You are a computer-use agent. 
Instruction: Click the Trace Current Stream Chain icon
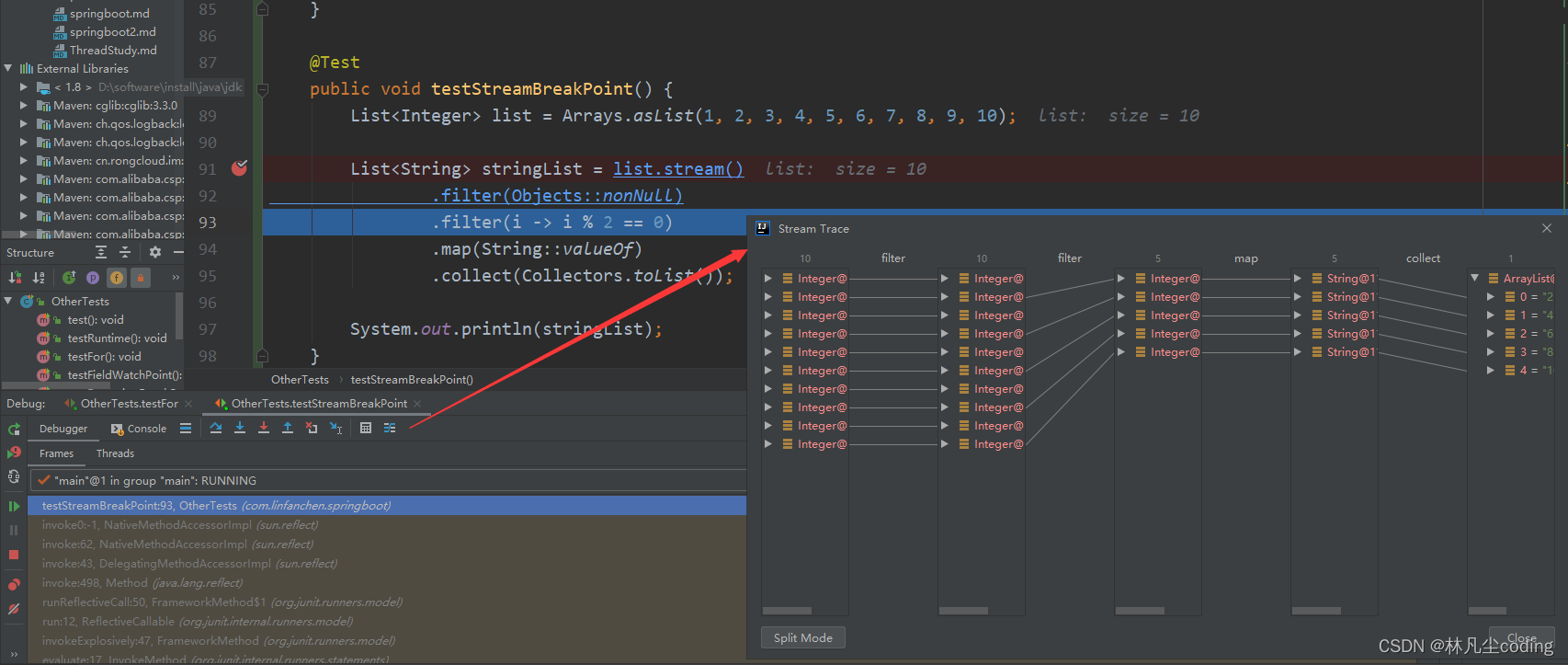coord(390,428)
